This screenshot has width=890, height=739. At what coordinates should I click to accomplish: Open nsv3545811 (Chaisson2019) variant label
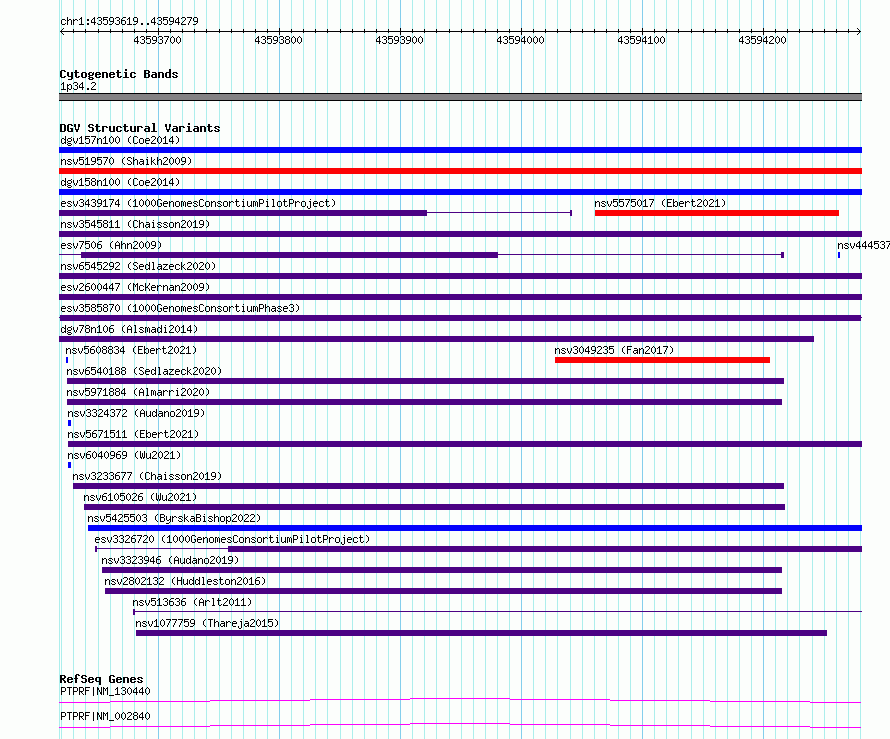135,224
